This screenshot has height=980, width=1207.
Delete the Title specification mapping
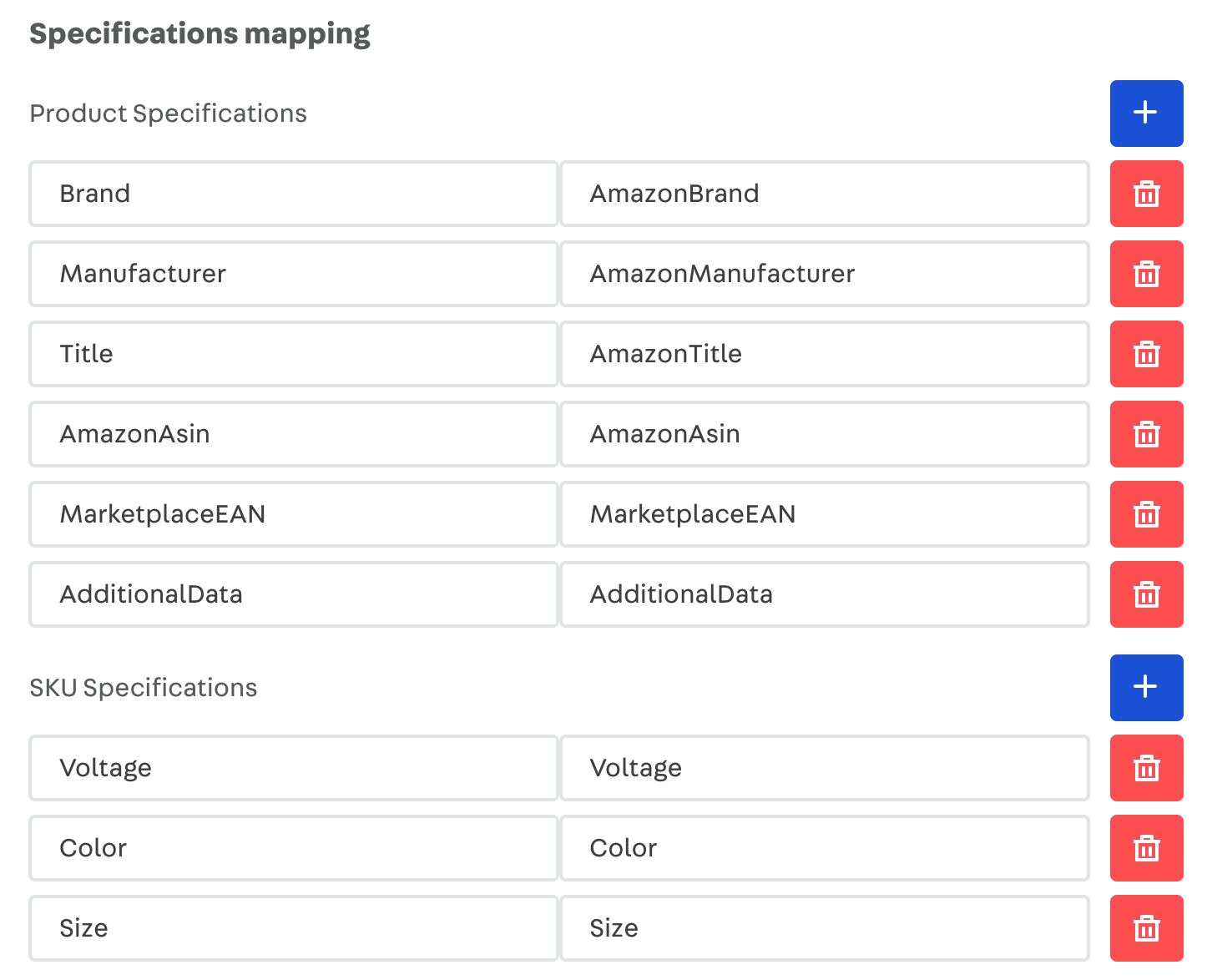pos(1146,354)
